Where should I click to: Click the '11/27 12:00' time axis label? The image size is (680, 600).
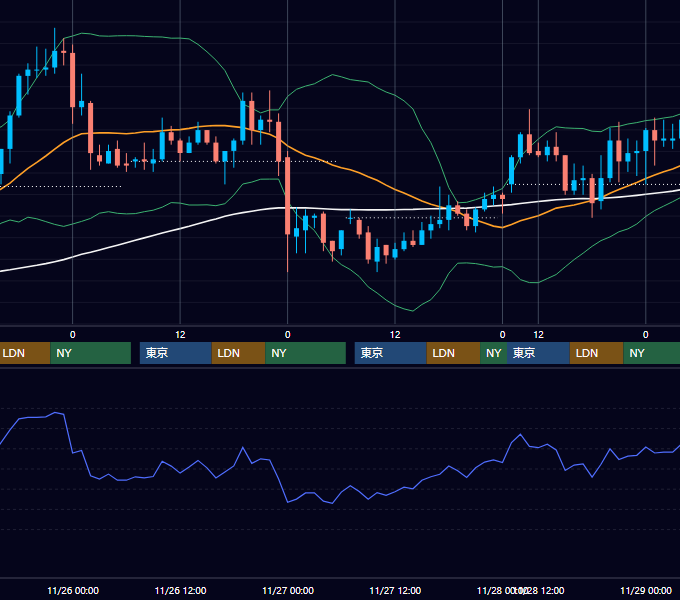coord(395,590)
